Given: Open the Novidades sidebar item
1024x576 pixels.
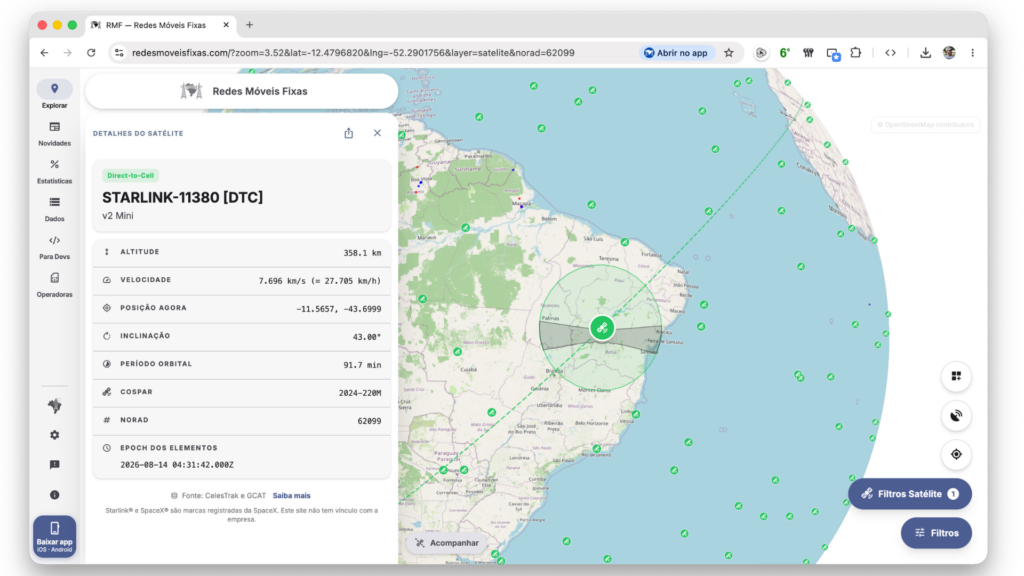Looking at the screenshot, I should pyautogui.click(x=54, y=133).
